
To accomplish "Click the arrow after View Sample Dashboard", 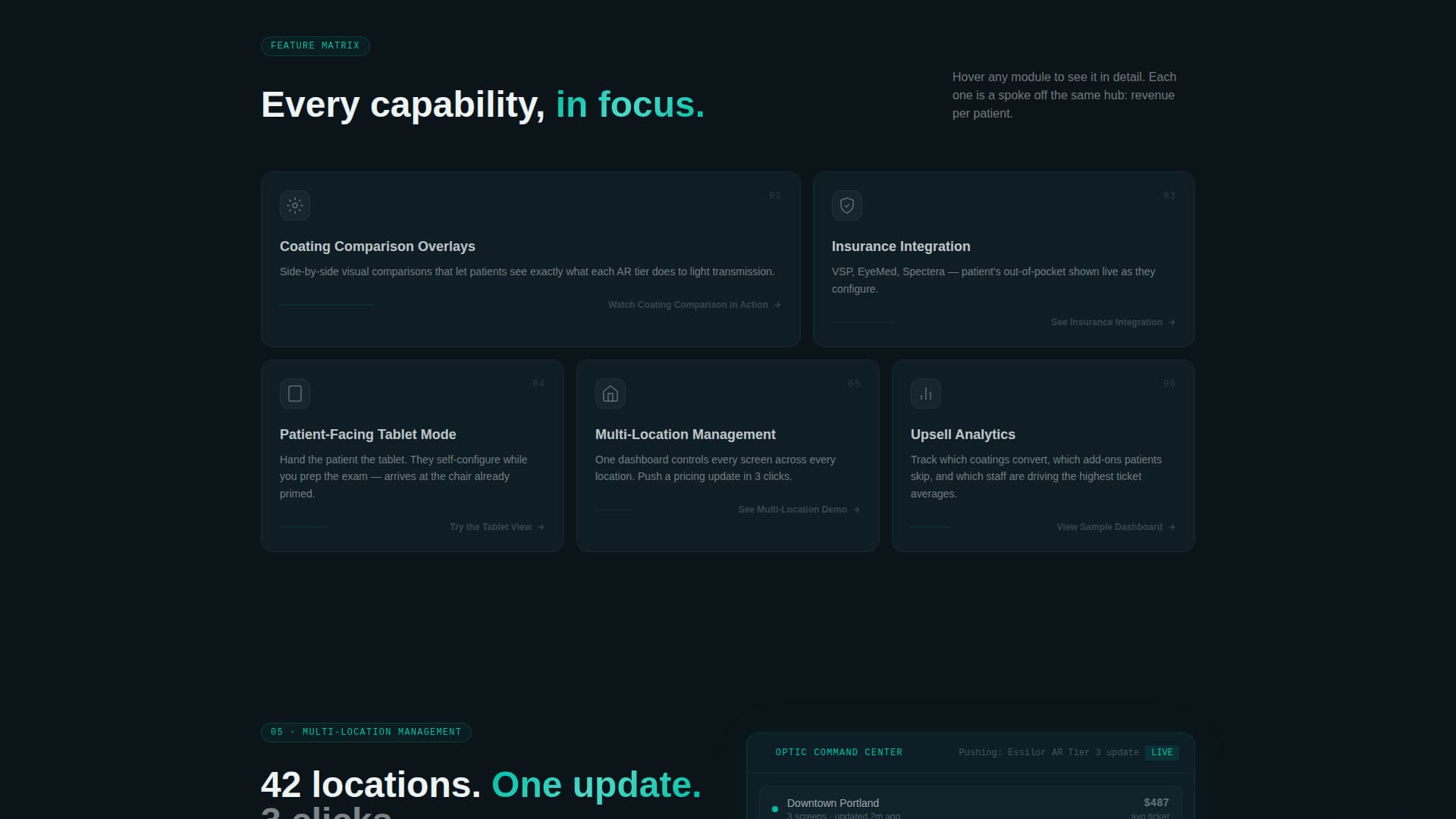I will click(1172, 527).
